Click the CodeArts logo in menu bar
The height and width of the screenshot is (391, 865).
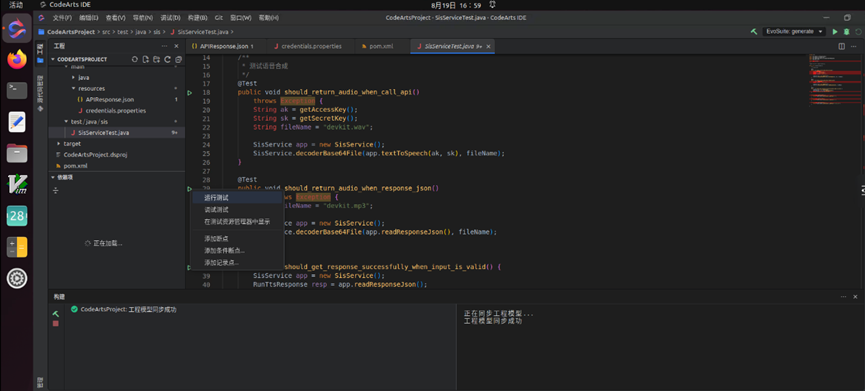tap(41, 18)
